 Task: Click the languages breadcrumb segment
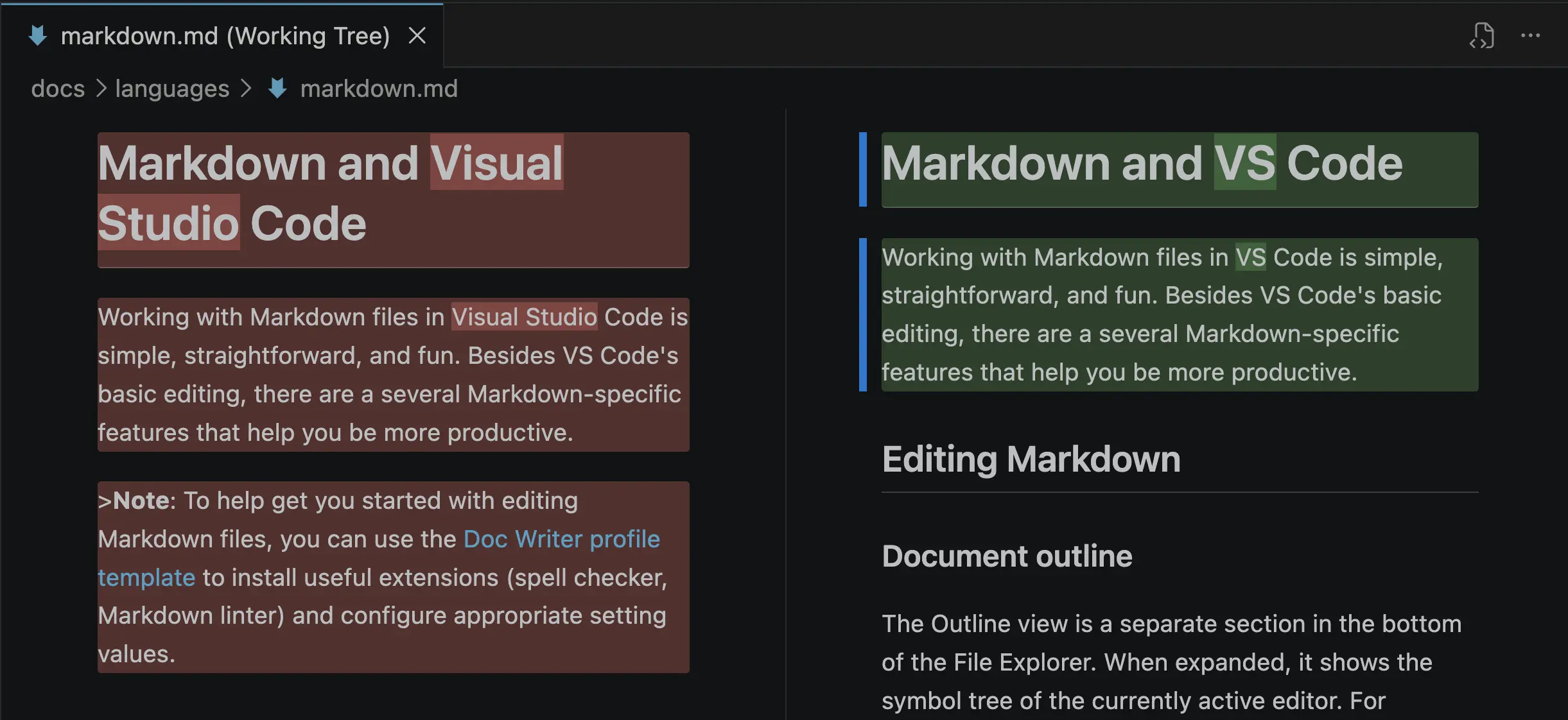tap(172, 89)
